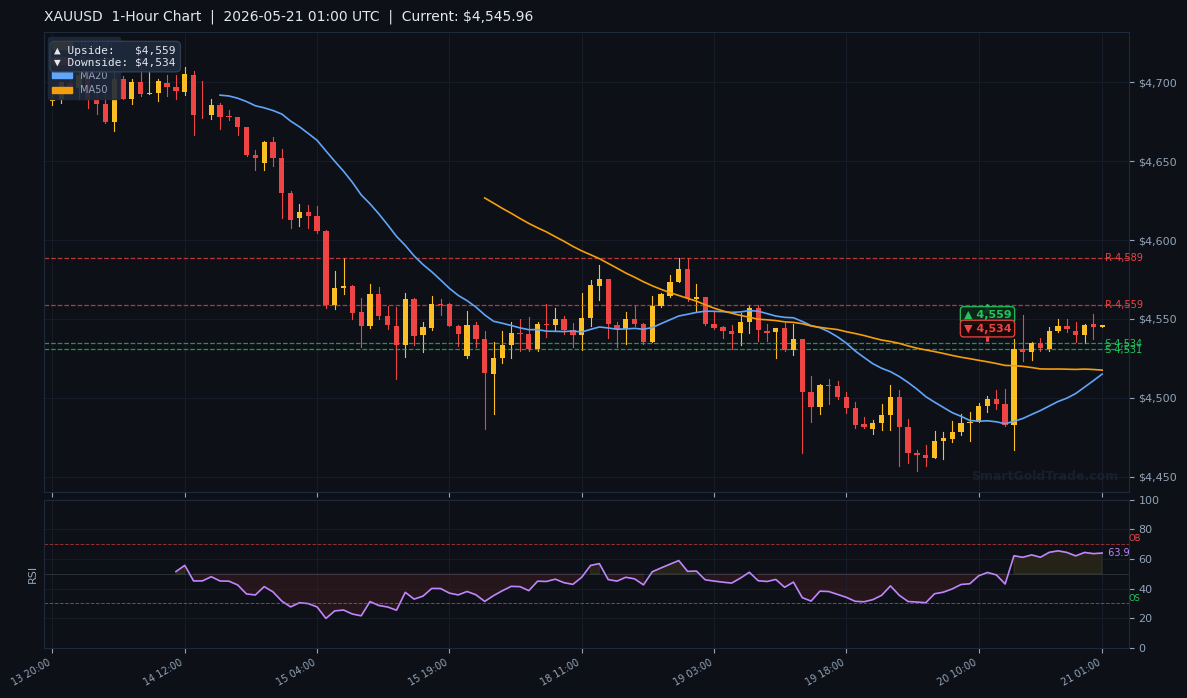The image size is (1187, 698).
Task: Click the 13 20:00 time axis label
Action: click(31, 671)
